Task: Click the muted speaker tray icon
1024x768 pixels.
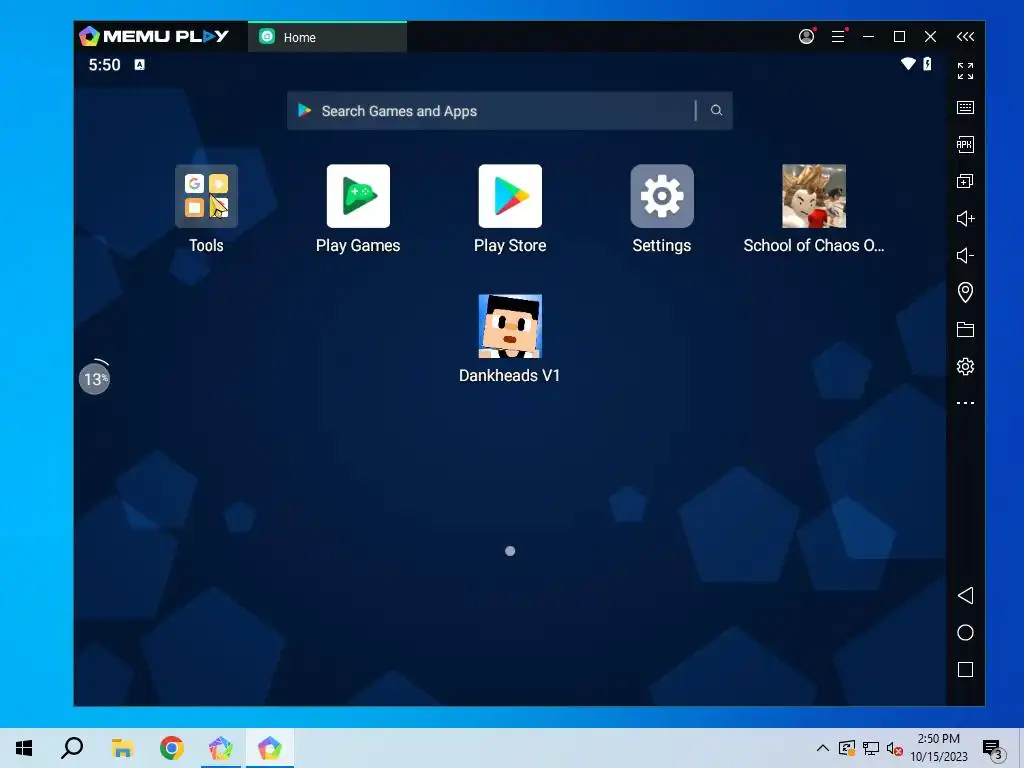Action: [895, 748]
